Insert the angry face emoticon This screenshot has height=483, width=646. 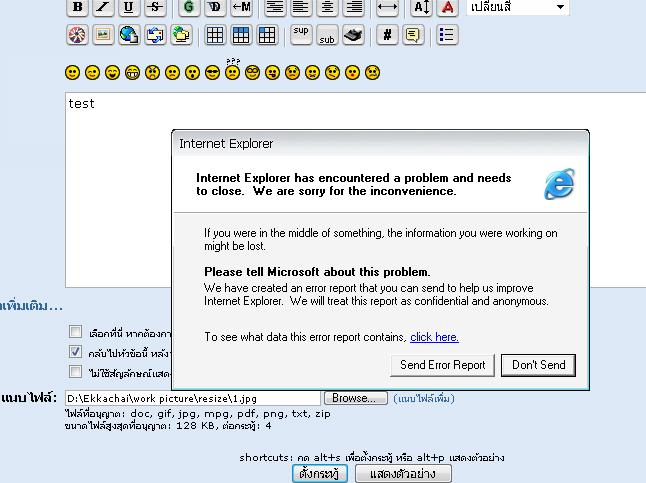[152, 73]
